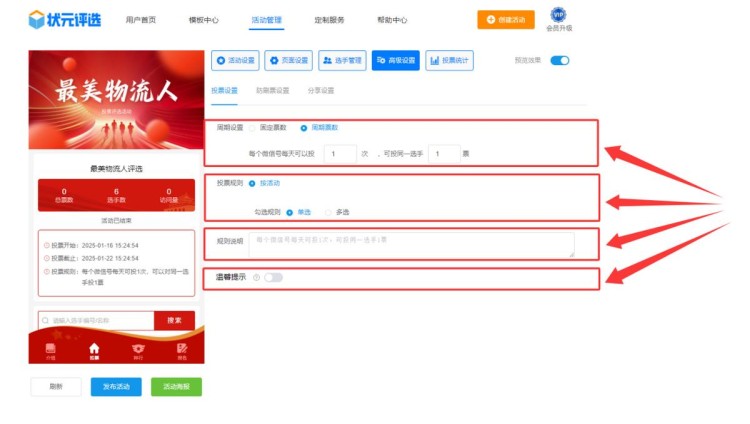The width and height of the screenshot is (750, 424).
Task: Switch to the 分享设置 tab
Action: coord(321,91)
